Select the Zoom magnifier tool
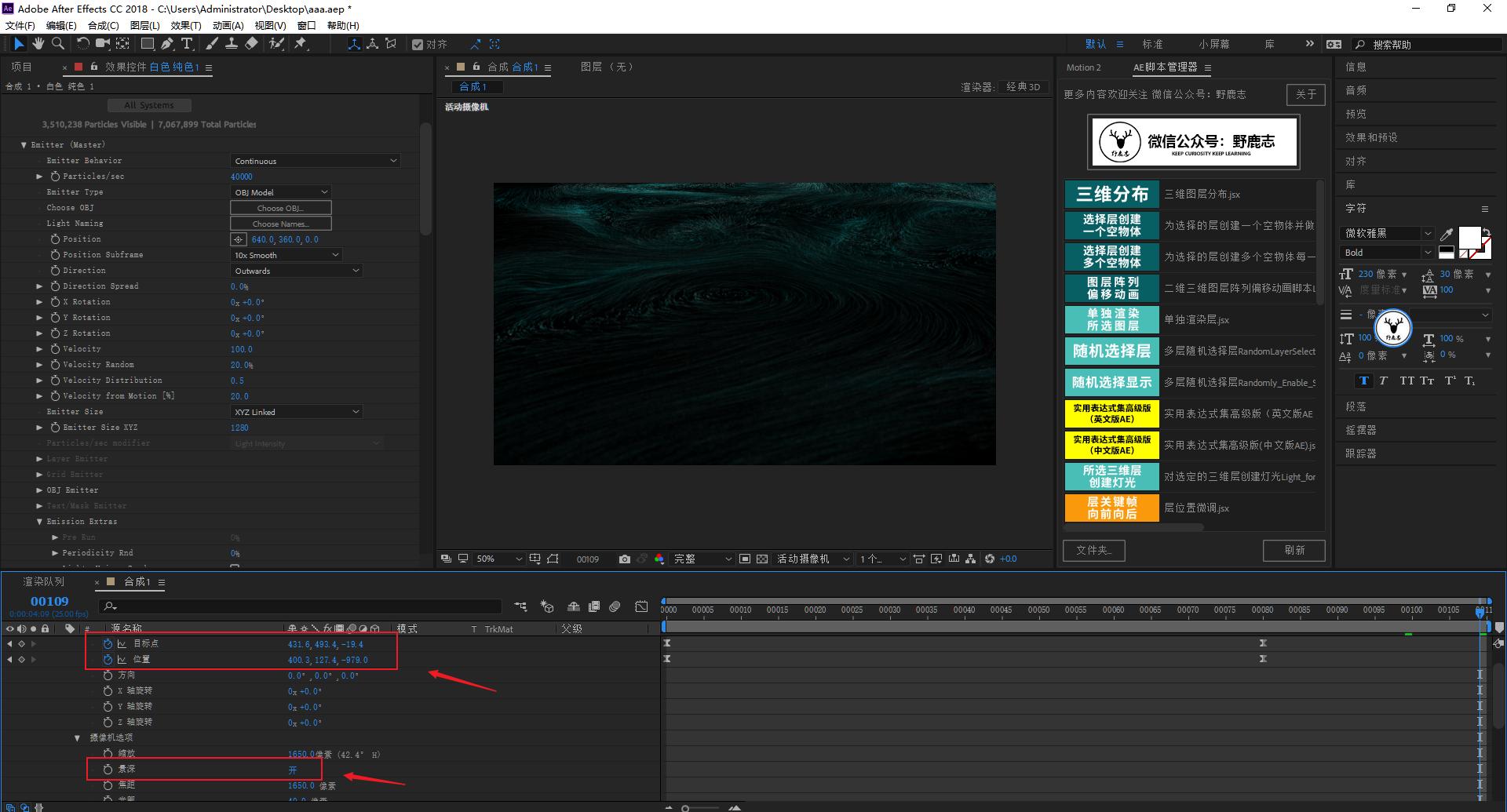1507x812 pixels. click(x=57, y=44)
